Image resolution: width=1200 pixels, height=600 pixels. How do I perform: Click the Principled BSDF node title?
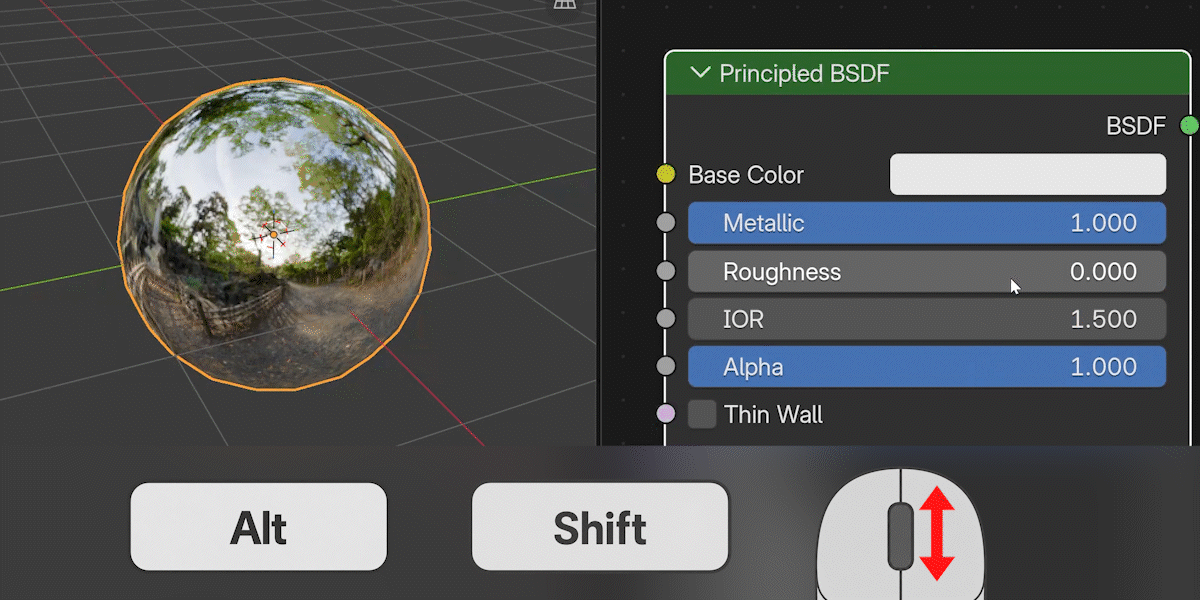804,73
